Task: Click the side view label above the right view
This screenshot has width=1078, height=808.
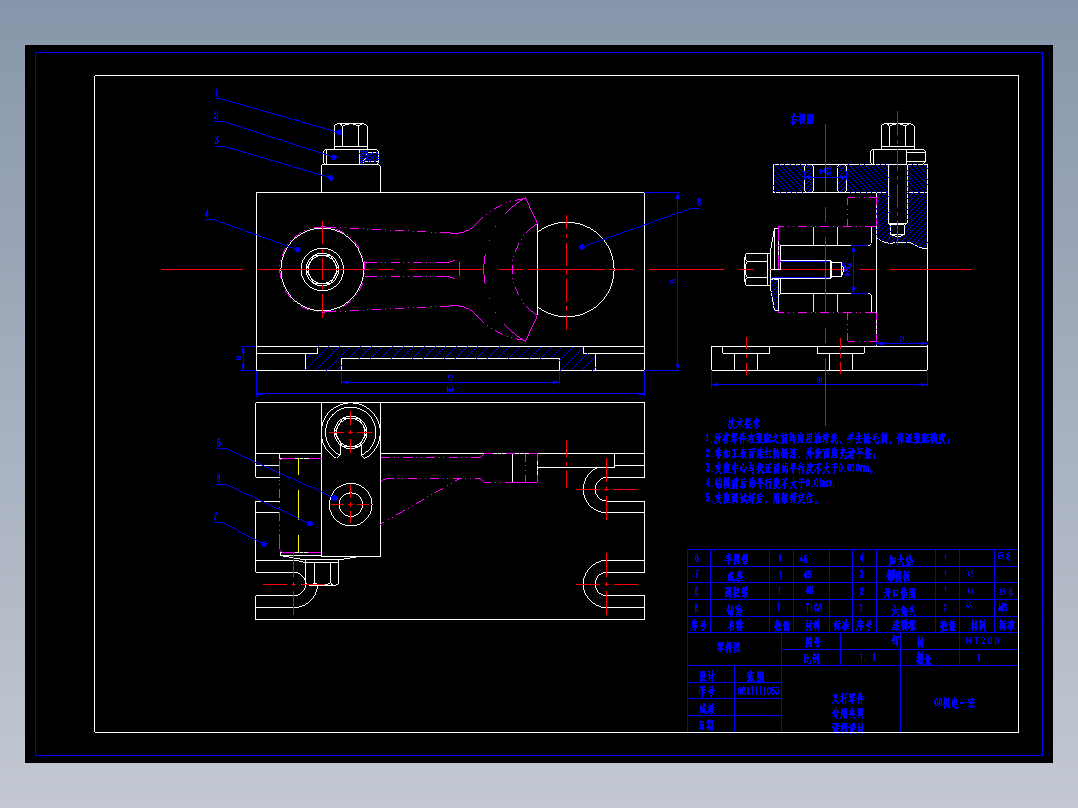Action: 802,119
